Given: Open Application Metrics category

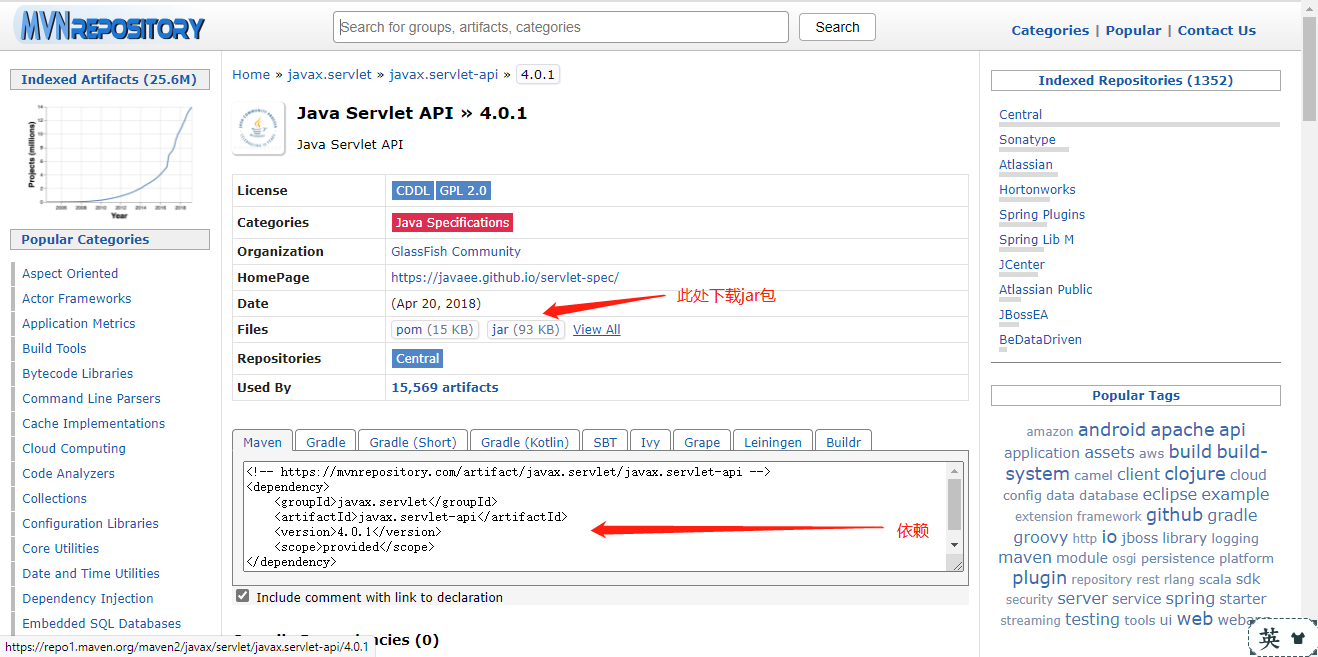Looking at the screenshot, I should (x=79, y=323).
